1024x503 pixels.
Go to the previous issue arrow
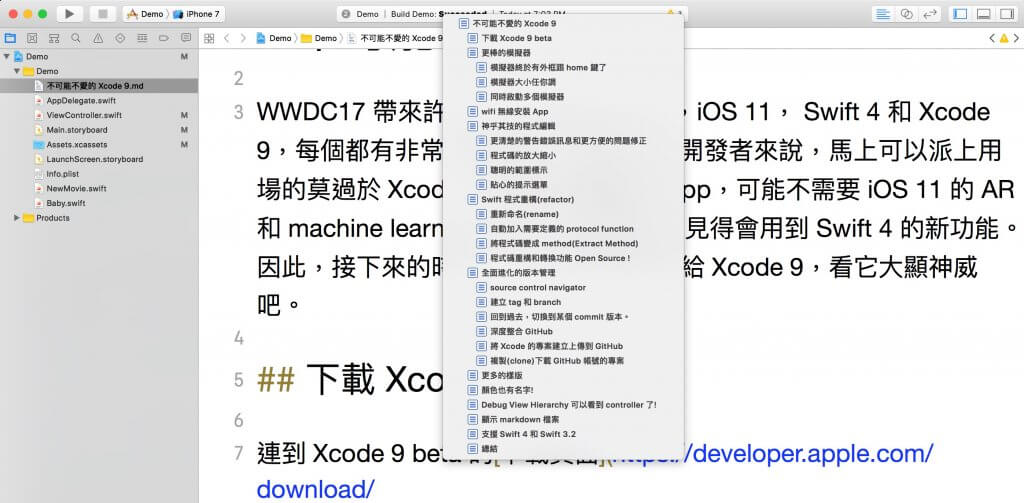tap(993, 38)
